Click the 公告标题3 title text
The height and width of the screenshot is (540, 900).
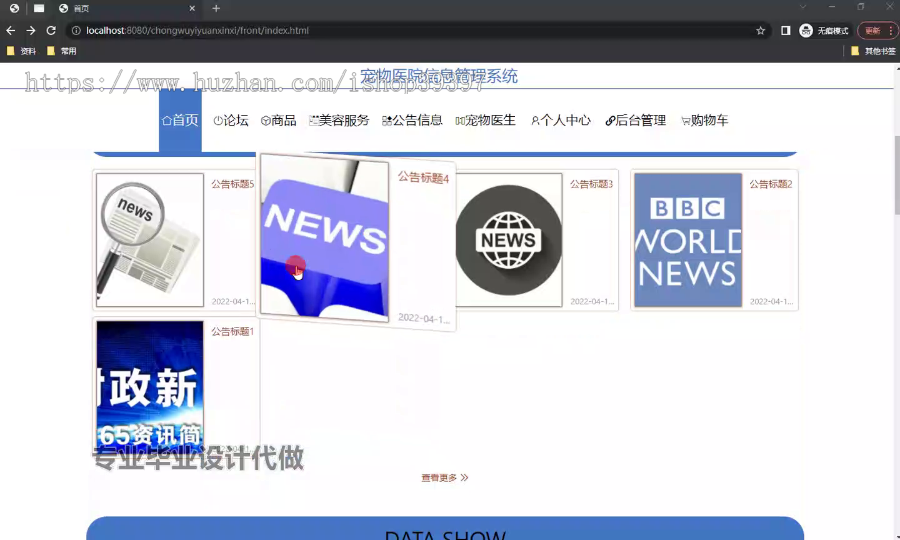[591, 184]
